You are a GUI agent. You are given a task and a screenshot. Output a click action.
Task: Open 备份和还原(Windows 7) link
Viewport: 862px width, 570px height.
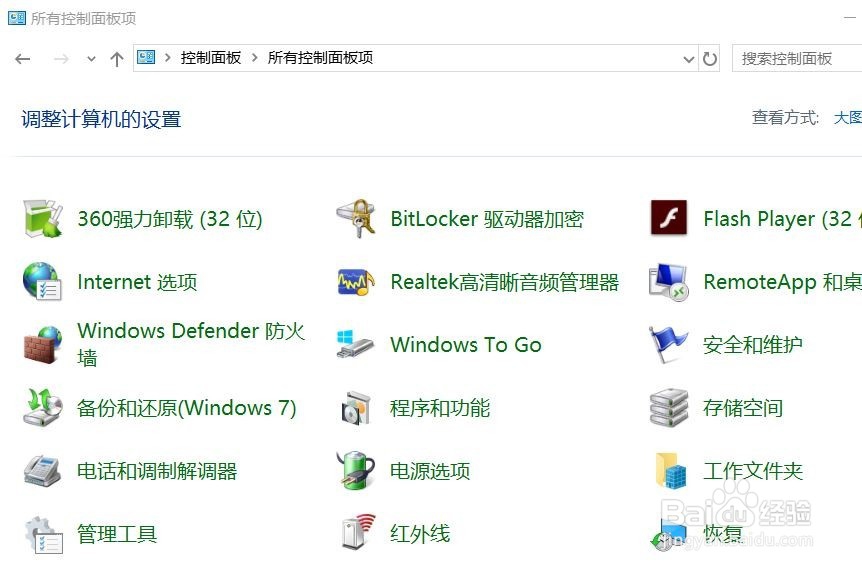(x=187, y=408)
